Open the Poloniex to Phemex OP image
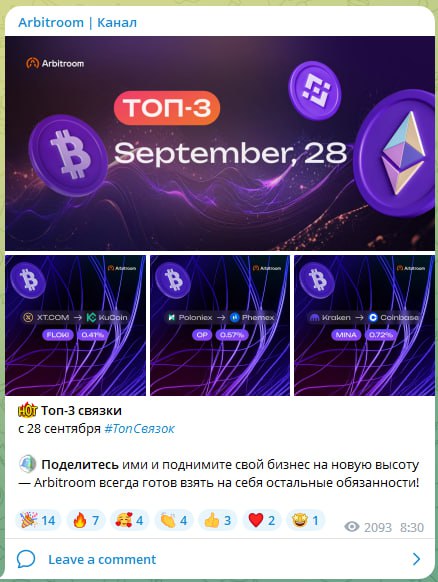 point(220,325)
